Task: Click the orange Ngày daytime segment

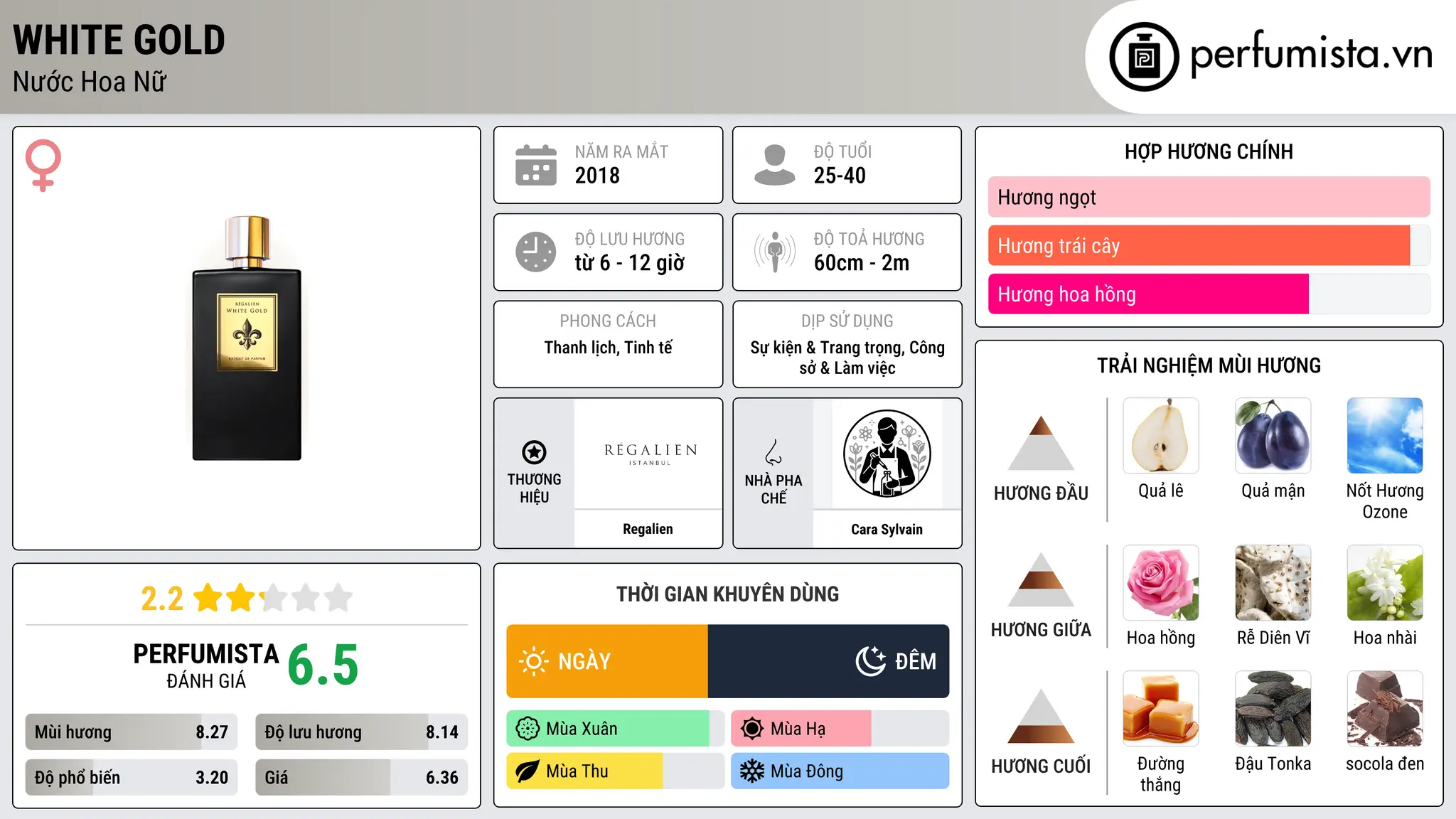Action: coord(607,661)
